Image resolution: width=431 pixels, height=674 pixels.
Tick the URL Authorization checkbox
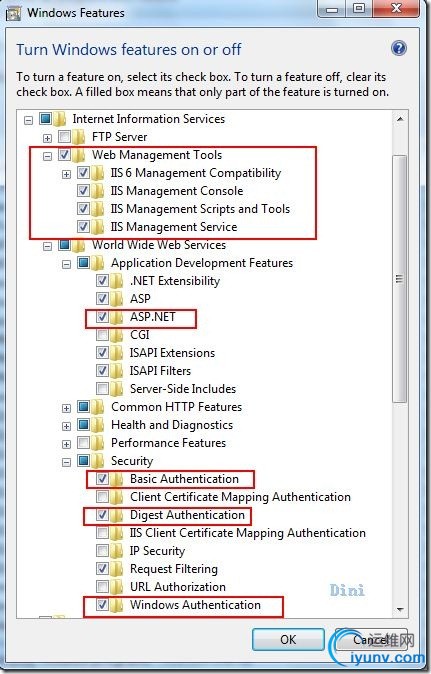102,586
